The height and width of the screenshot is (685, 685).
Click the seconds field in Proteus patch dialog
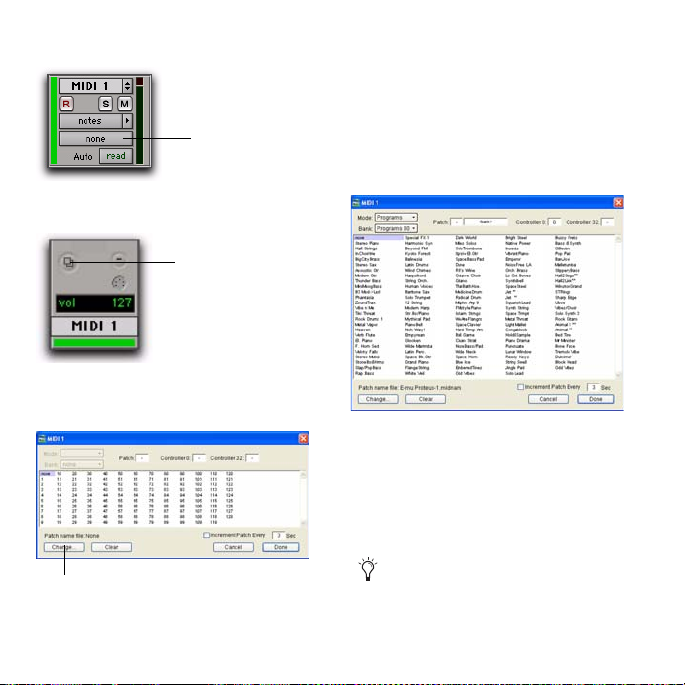point(593,387)
